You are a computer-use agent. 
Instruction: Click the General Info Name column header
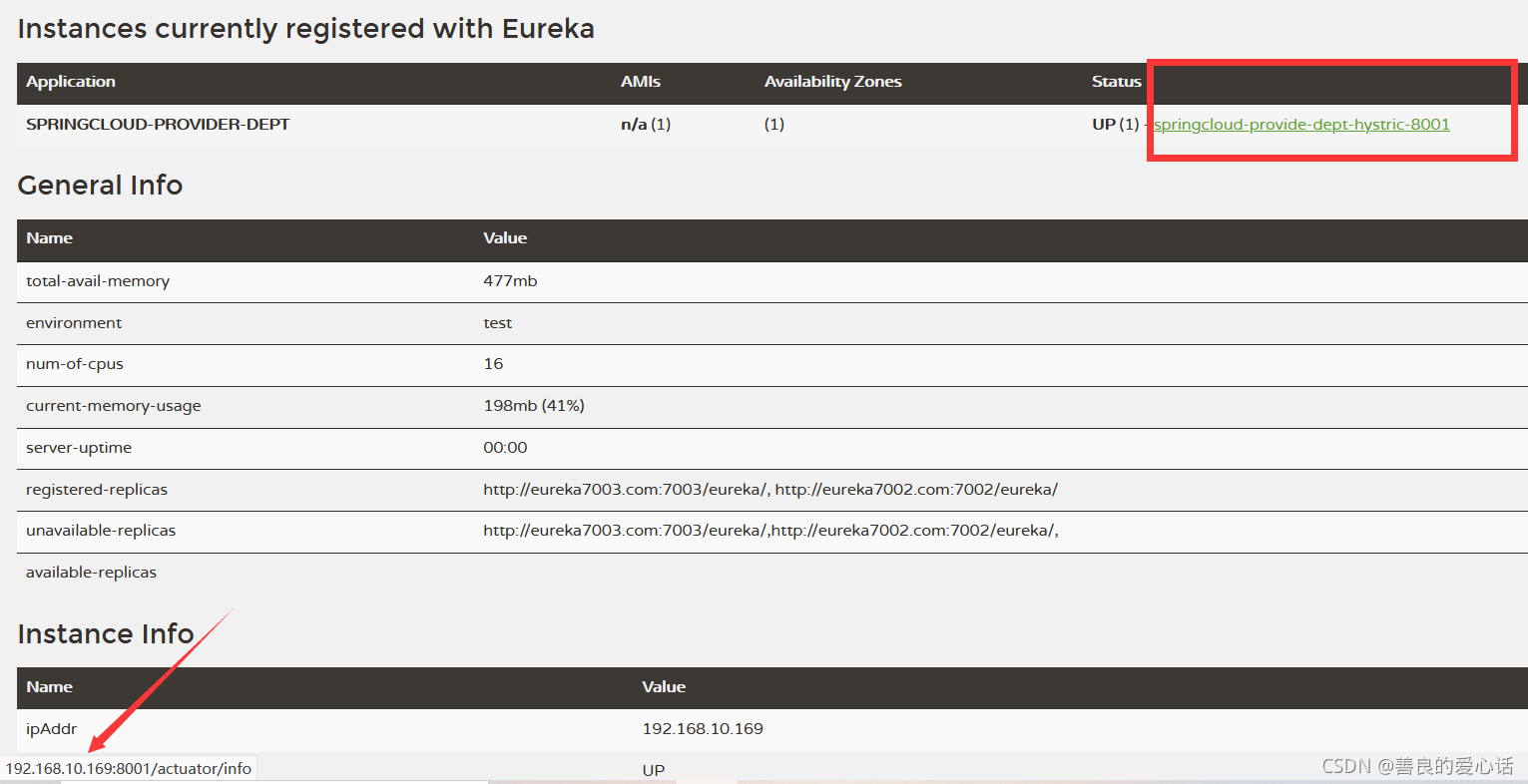tap(49, 238)
